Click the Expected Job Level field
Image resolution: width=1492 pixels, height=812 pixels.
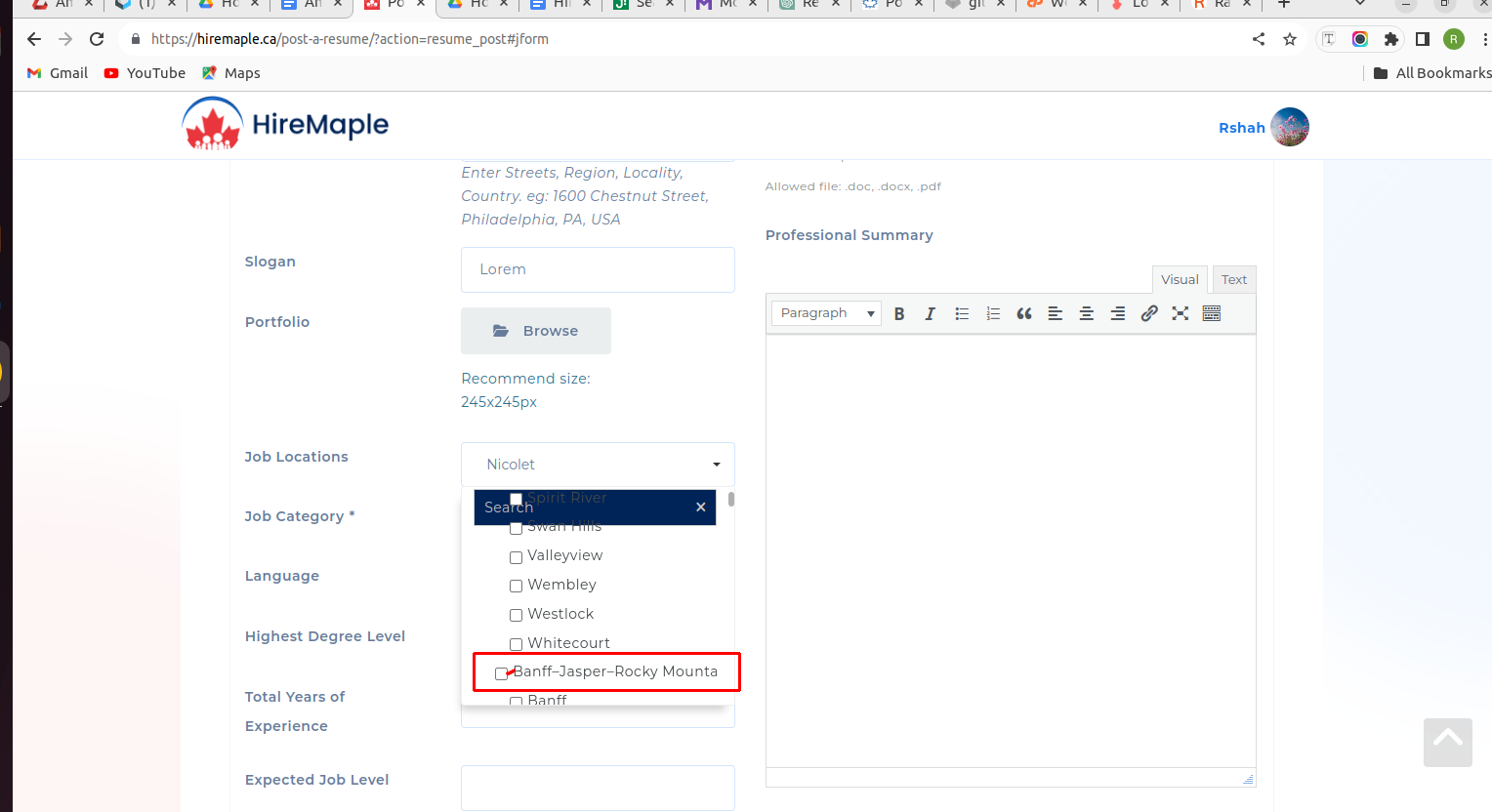tap(598, 788)
